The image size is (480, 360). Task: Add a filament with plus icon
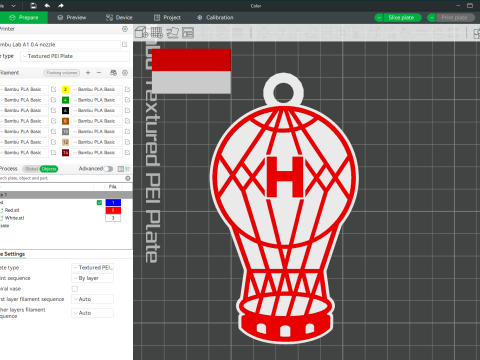[88, 73]
